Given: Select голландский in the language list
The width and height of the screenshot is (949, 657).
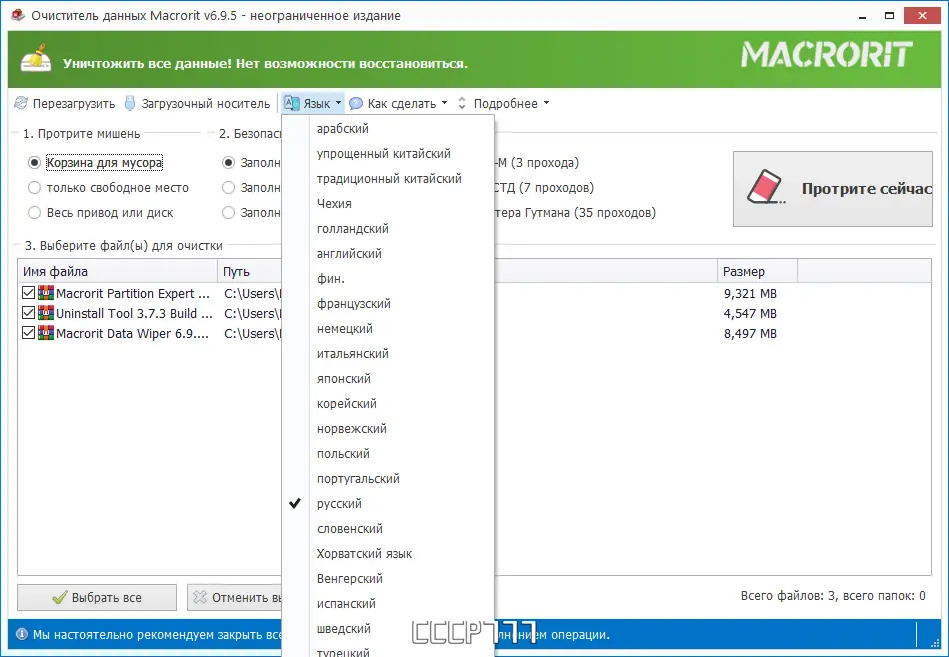Looking at the screenshot, I should coord(388,229).
